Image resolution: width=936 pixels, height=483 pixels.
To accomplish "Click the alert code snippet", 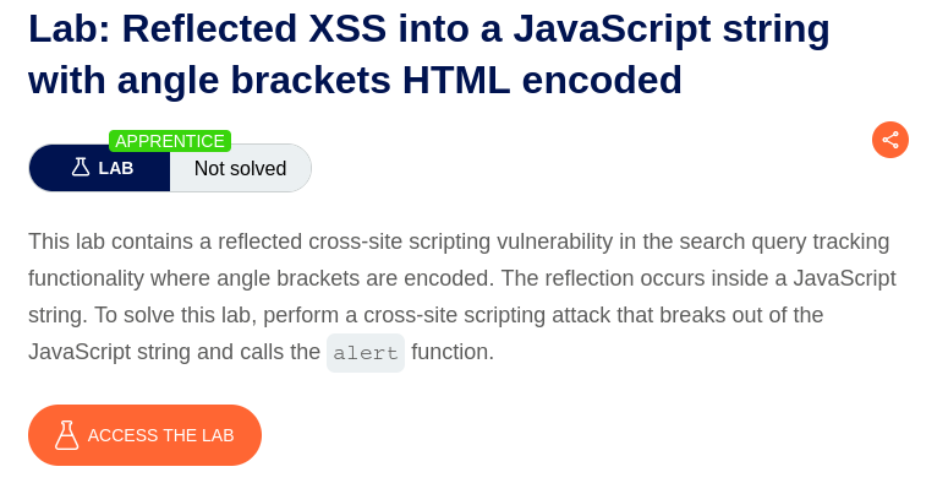I will (x=366, y=353).
